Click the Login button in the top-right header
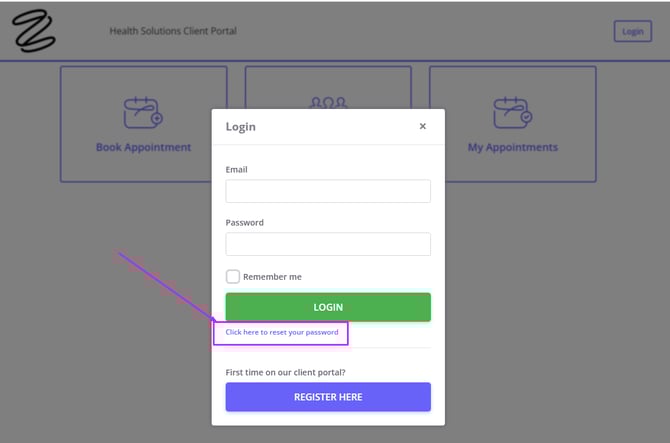 (x=632, y=31)
